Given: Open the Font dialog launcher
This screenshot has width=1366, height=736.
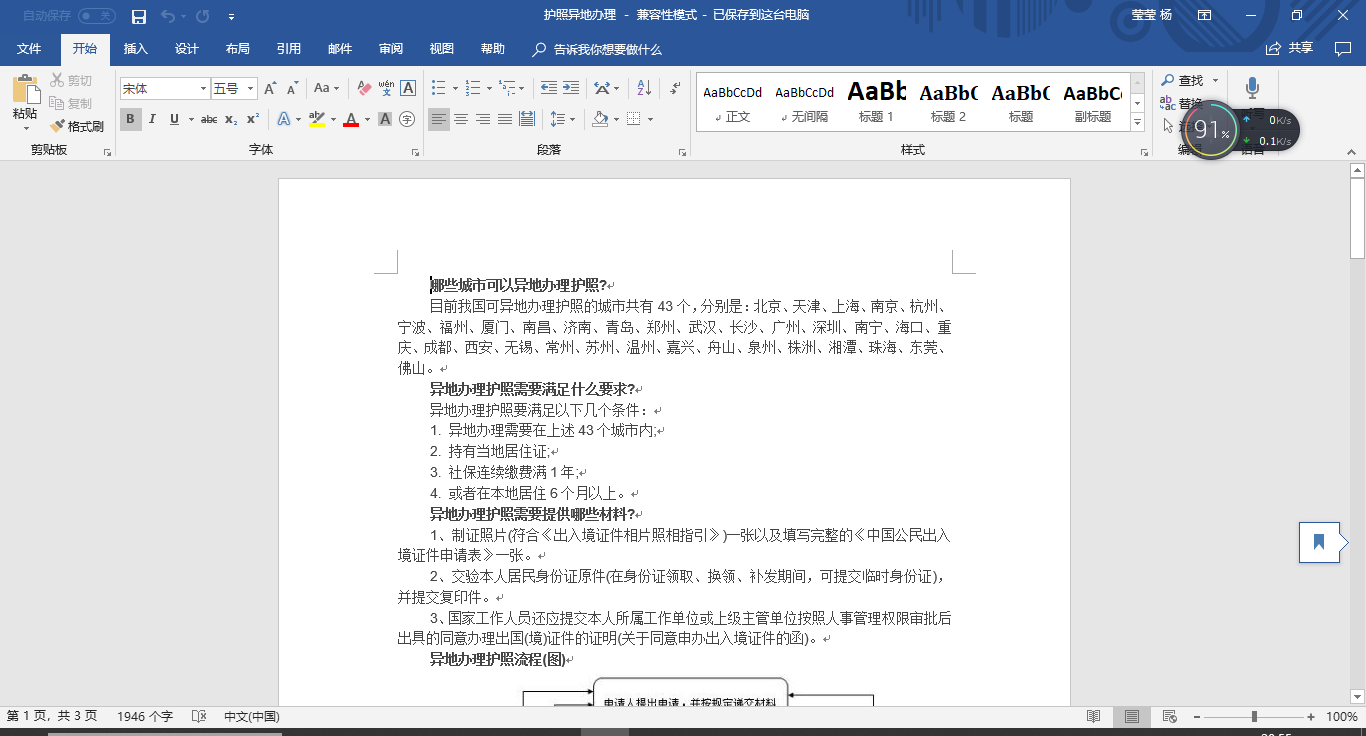Looking at the screenshot, I should pyautogui.click(x=415, y=152).
